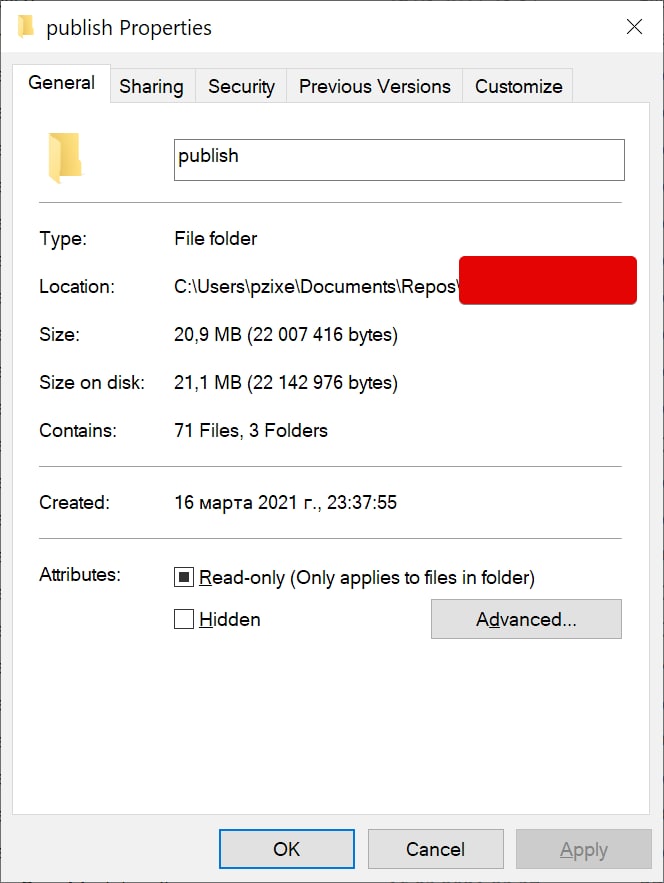Open the Security tab

[x=241, y=86]
